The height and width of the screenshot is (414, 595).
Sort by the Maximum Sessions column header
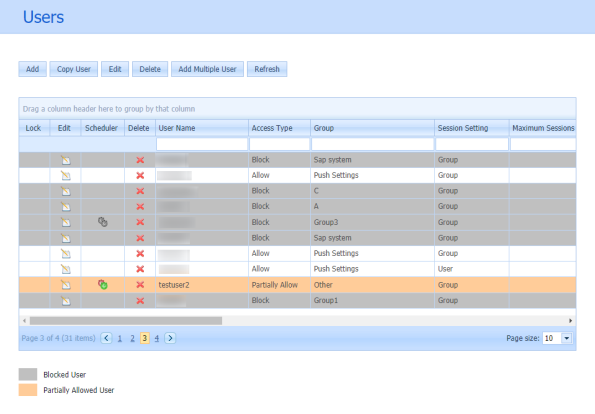click(543, 128)
